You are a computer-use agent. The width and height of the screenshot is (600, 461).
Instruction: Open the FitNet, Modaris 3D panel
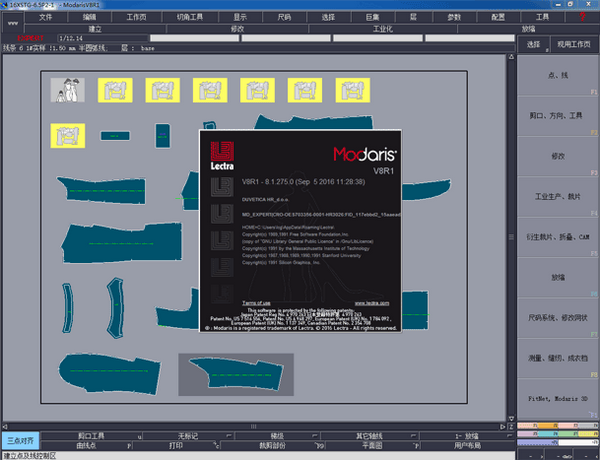(x=558, y=399)
